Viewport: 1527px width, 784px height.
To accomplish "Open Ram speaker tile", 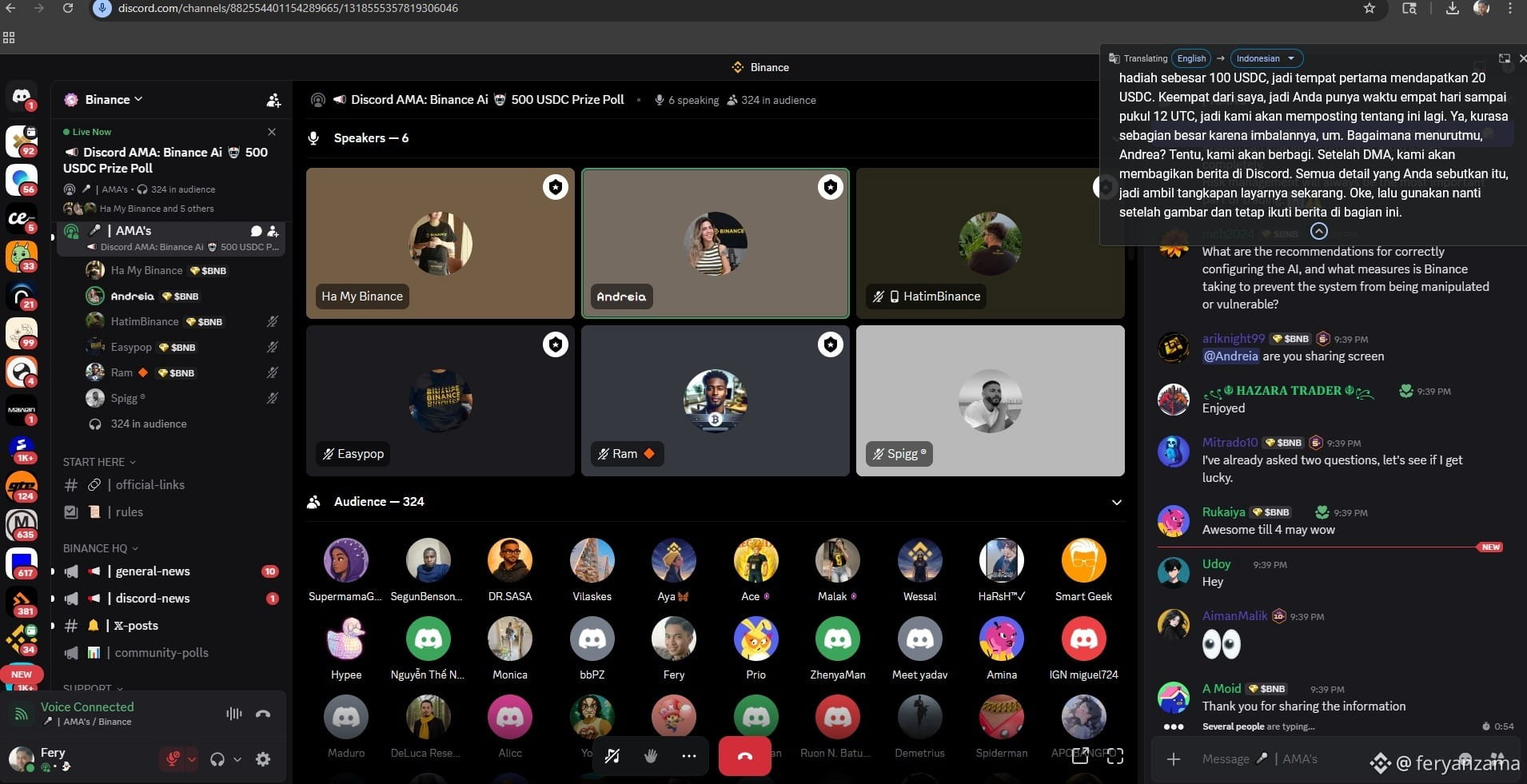I will point(716,400).
